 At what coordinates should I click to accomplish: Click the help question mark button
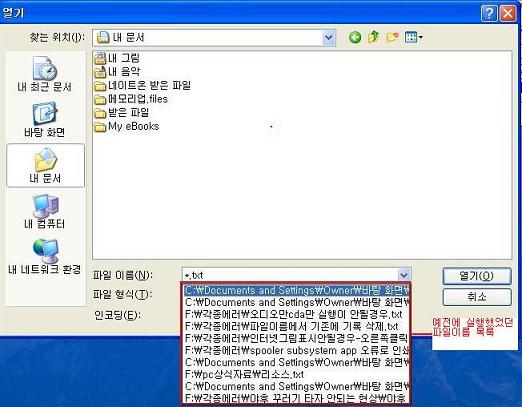pyautogui.click(x=489, y=14)
